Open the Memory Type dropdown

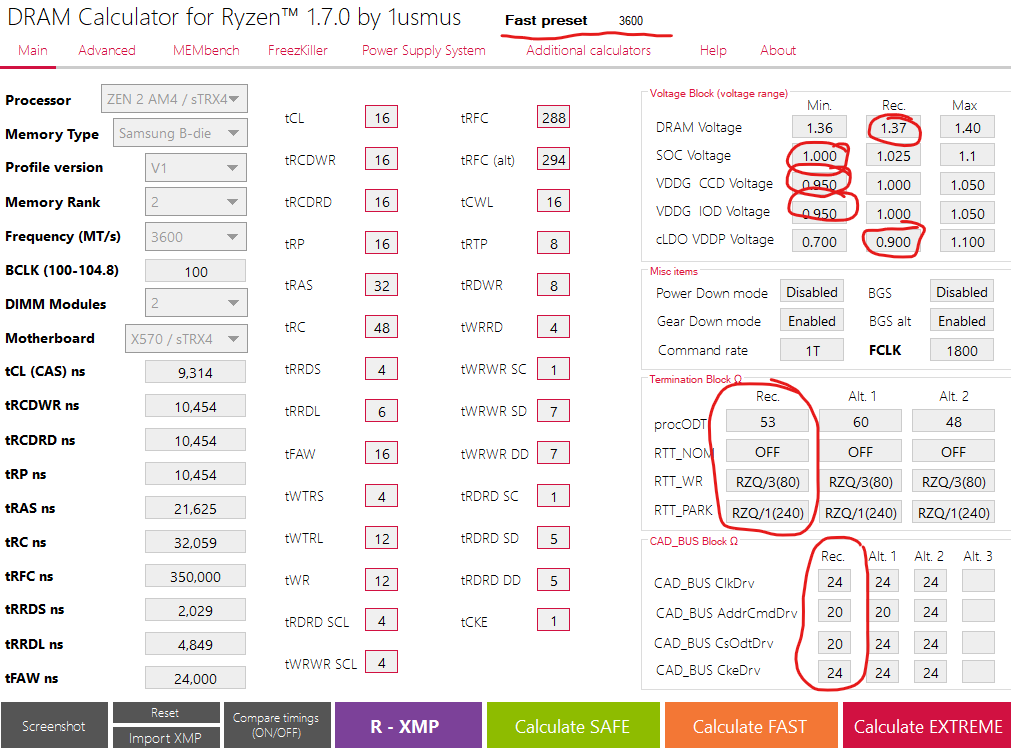(180, 133)
